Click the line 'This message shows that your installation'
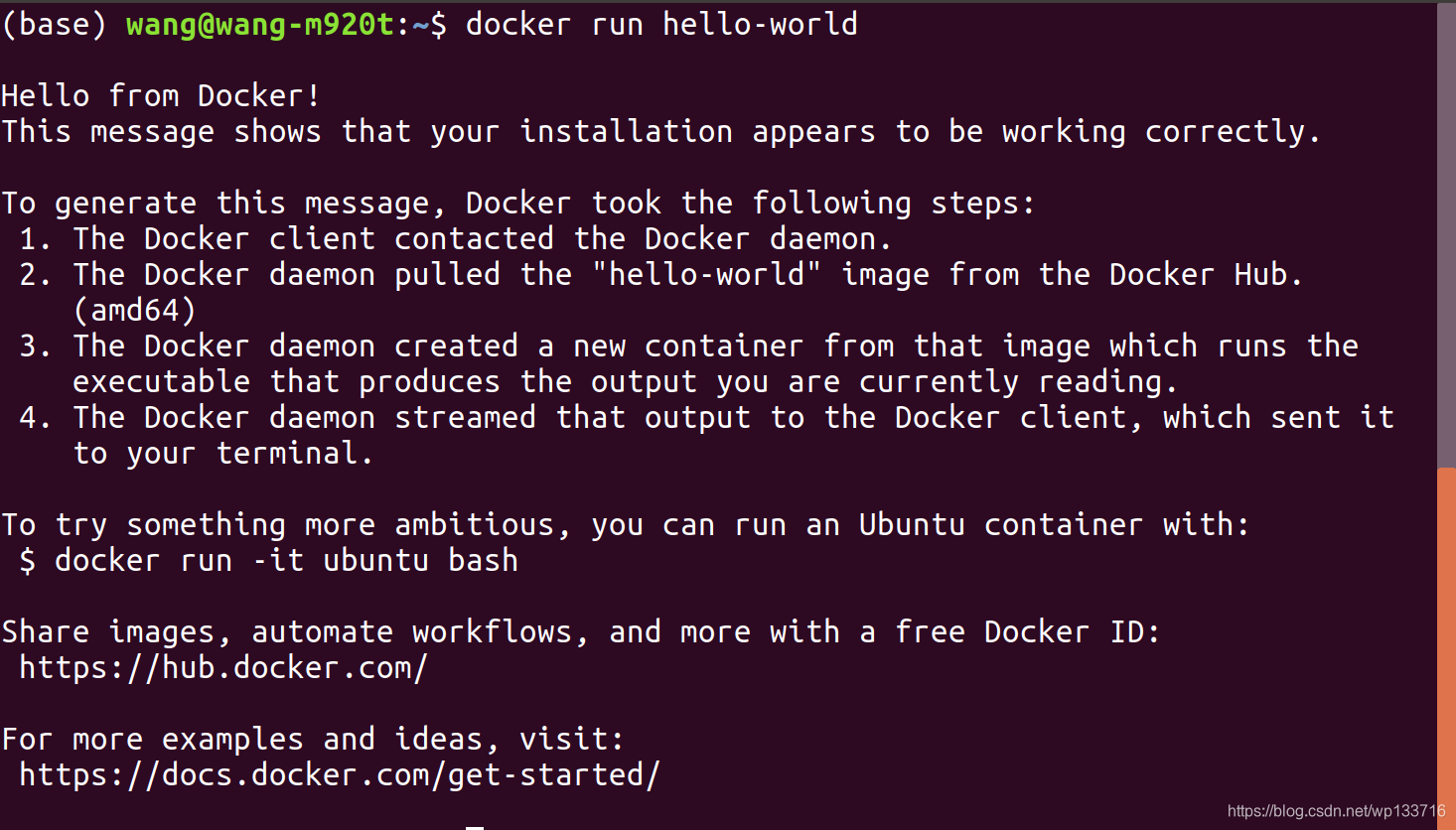This screenshot has width=1456, height=830. coord(661,132)
